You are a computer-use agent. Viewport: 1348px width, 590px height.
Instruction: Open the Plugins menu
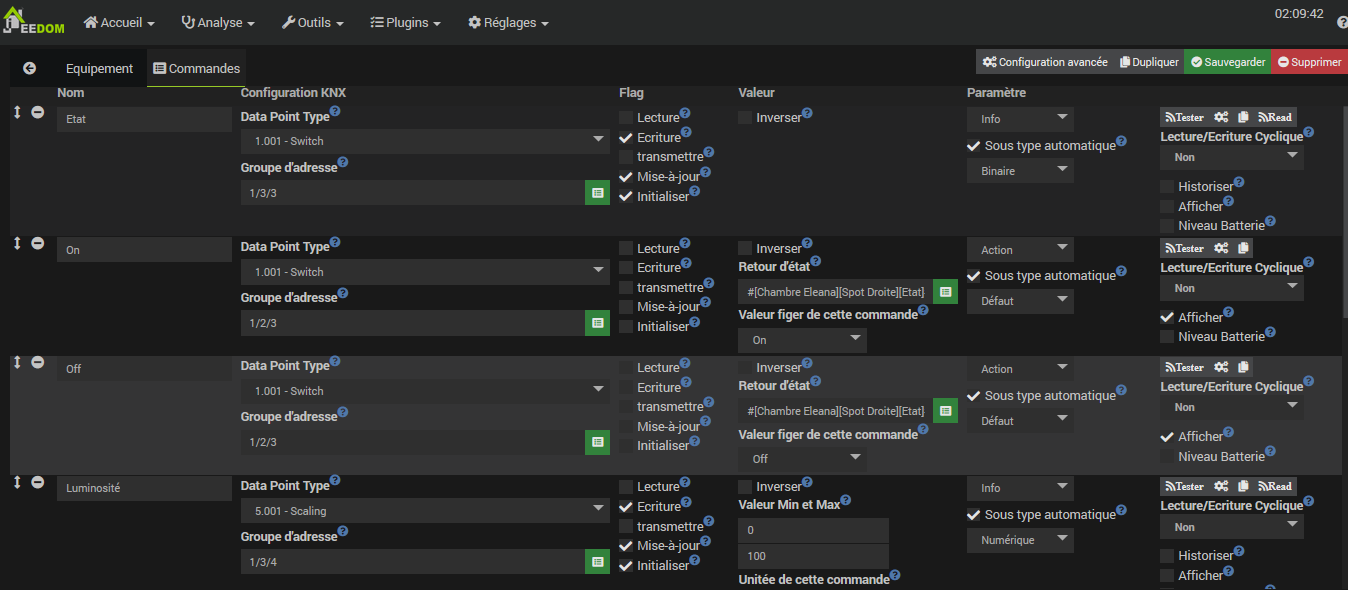click(405, 22)
